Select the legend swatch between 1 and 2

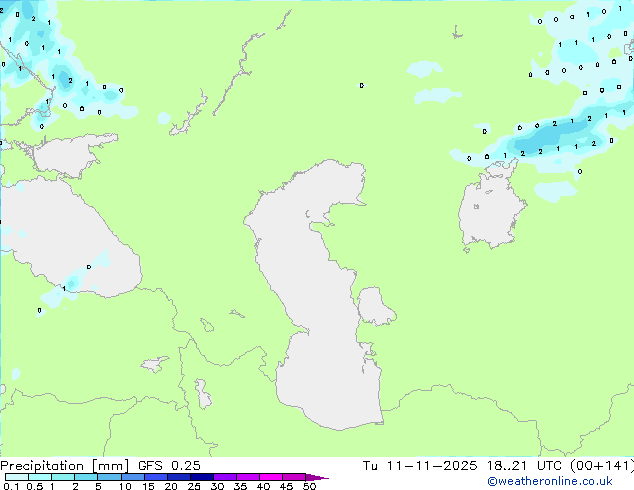click(63, 477)
